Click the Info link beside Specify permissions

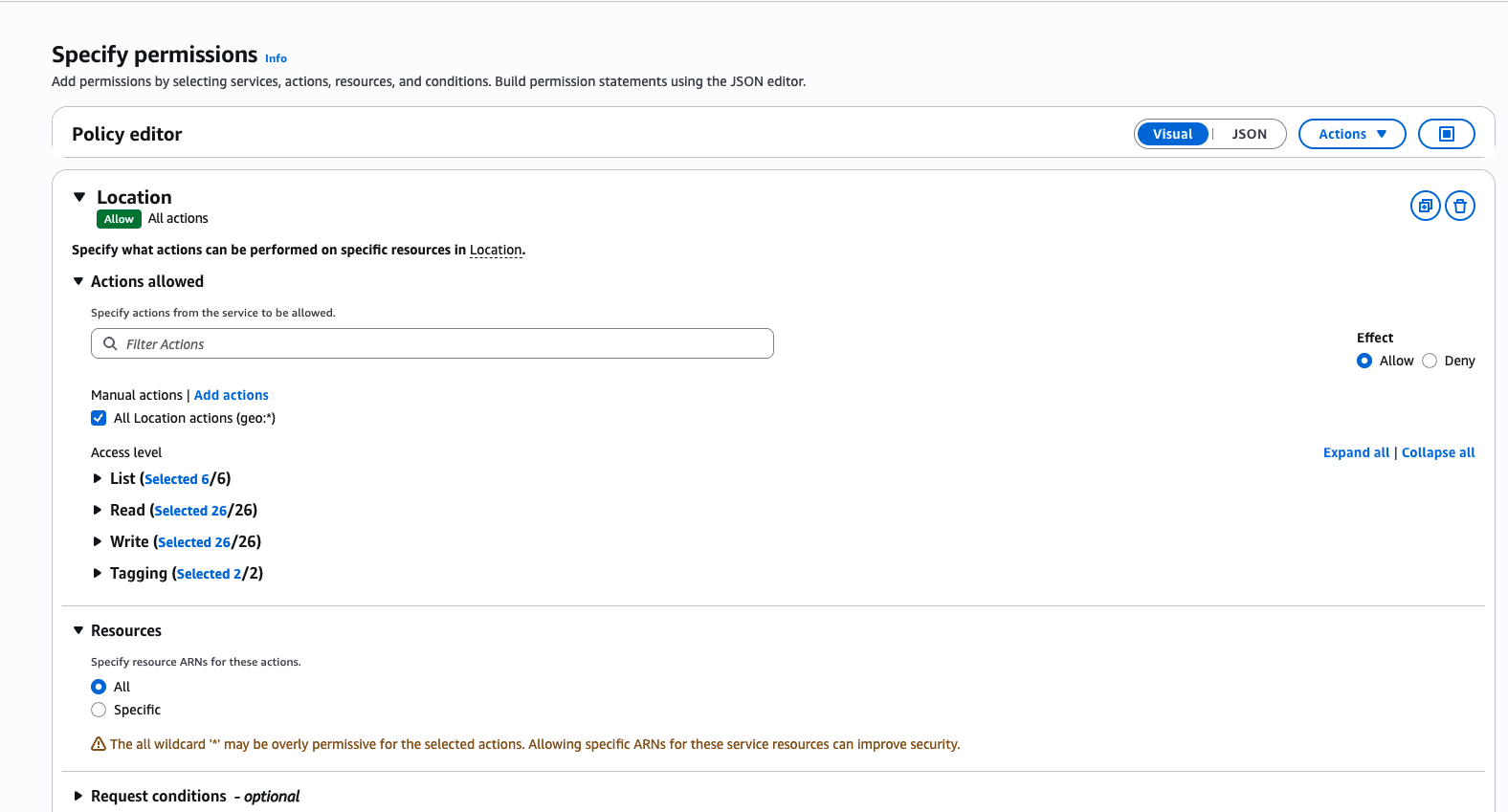click(276, 58)
